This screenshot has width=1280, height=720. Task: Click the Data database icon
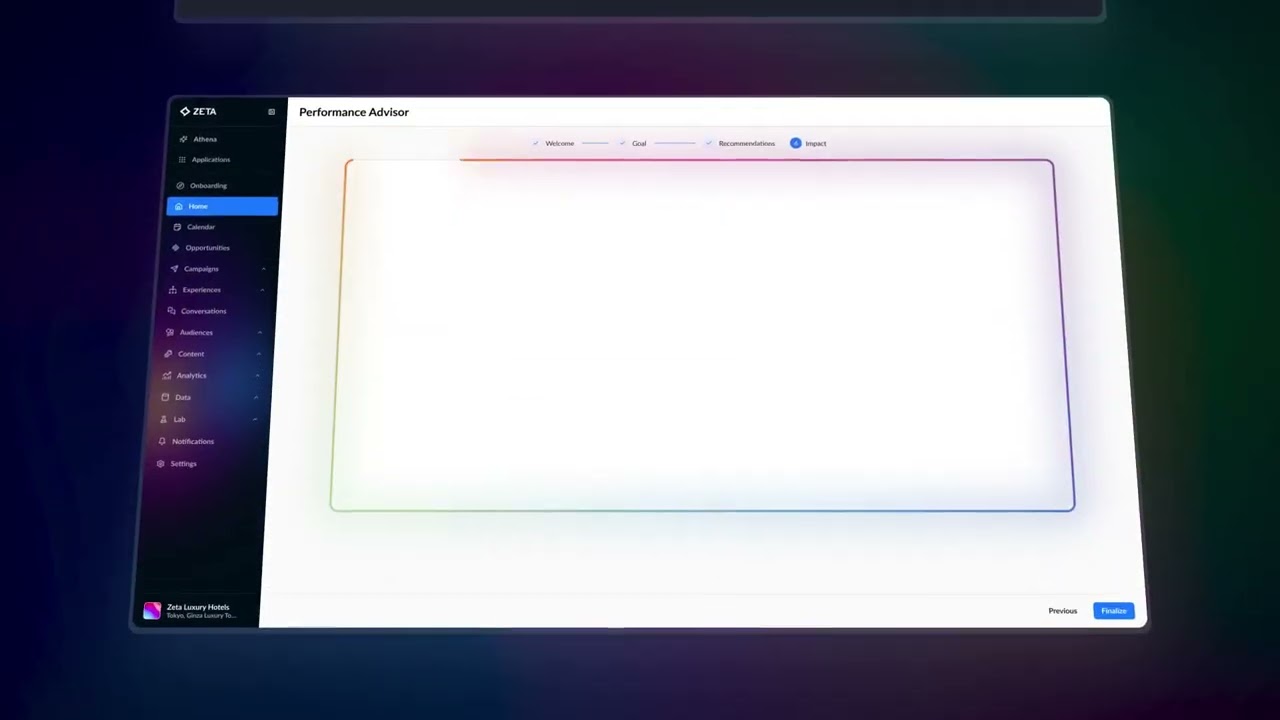[165, 398]
